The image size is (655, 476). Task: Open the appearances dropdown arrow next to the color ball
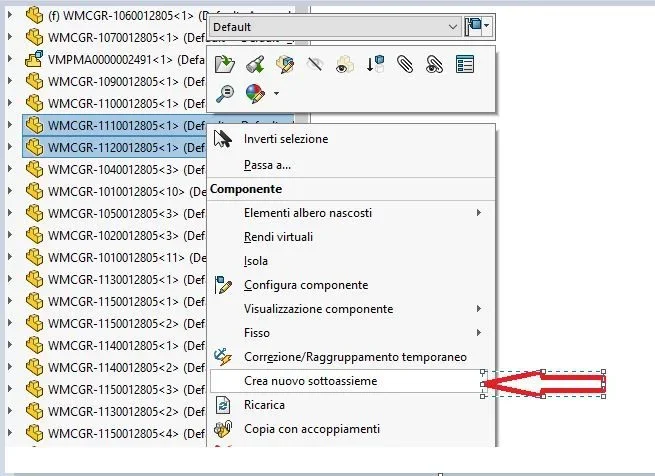(276, 93)
